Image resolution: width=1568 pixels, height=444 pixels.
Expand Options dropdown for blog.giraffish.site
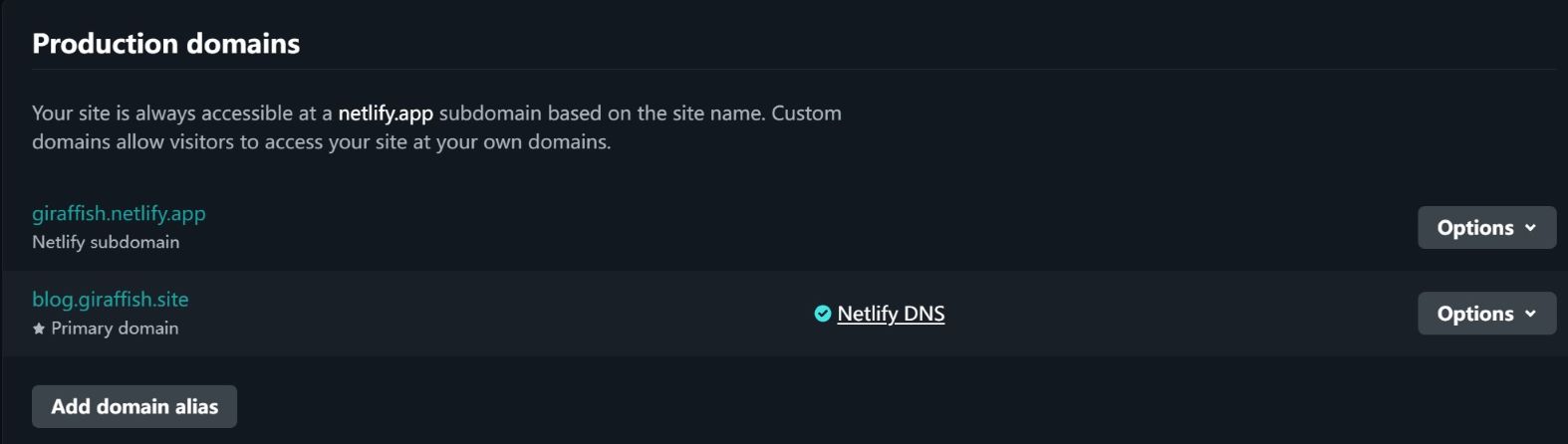(1485, 314)
